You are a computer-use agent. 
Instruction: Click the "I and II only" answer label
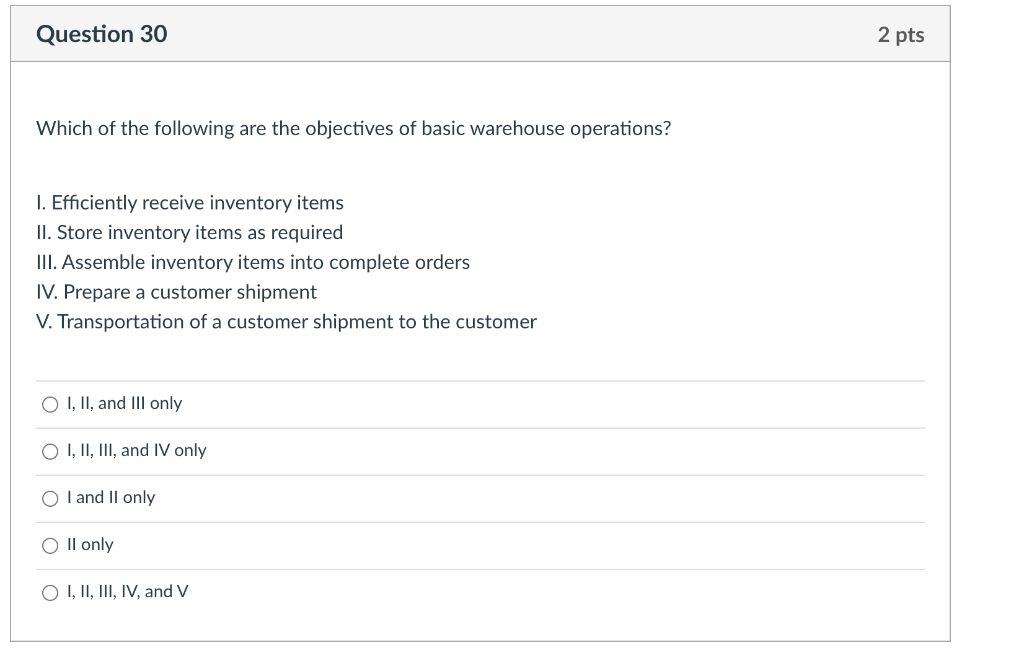pos(111,498)
